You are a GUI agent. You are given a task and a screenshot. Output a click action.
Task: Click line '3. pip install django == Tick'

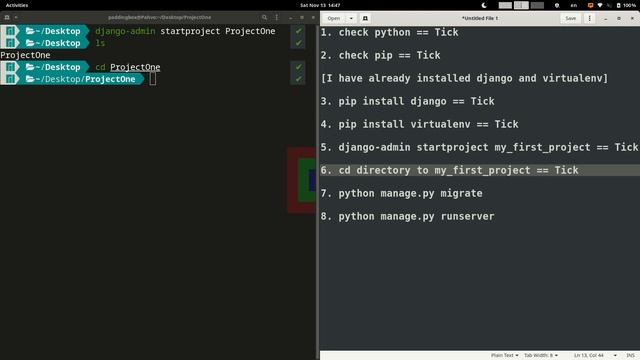point(407,101)
